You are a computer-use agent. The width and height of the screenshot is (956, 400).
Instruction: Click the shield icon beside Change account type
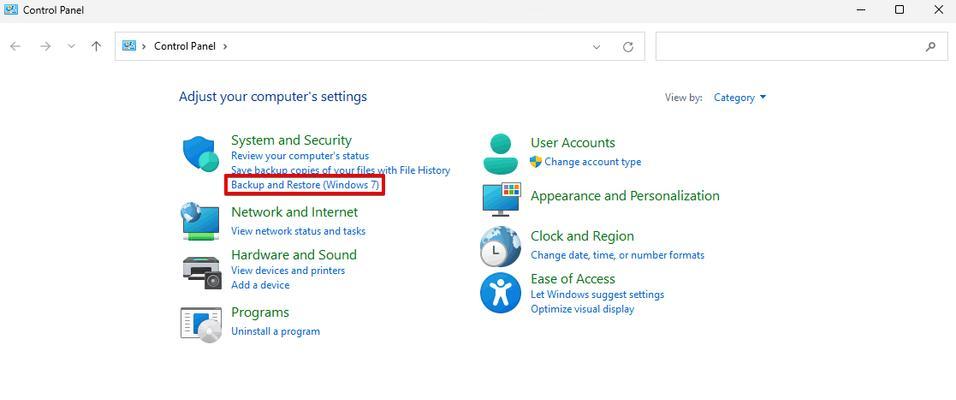point(536,162)
